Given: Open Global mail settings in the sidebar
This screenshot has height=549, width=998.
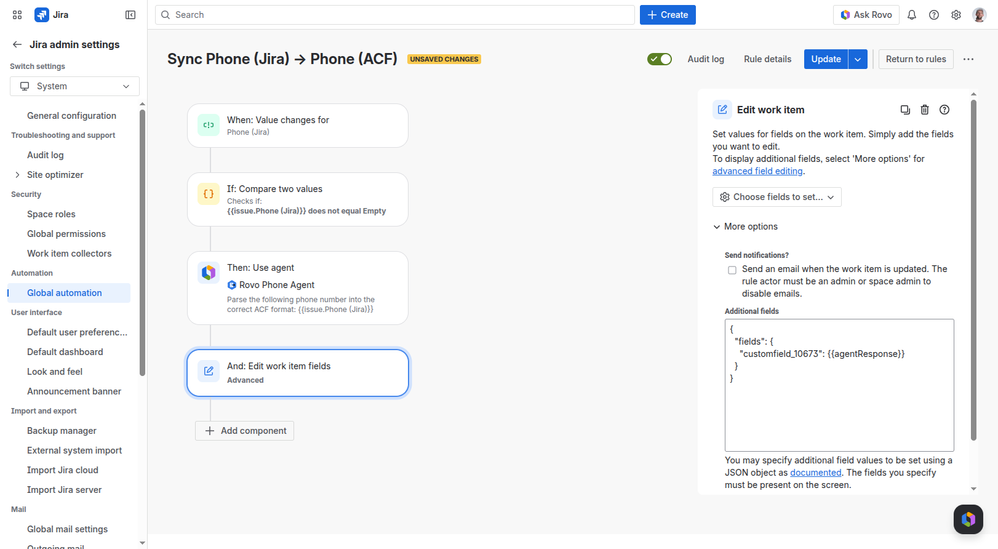Looking at the screenshot, I should coord(67,529).
